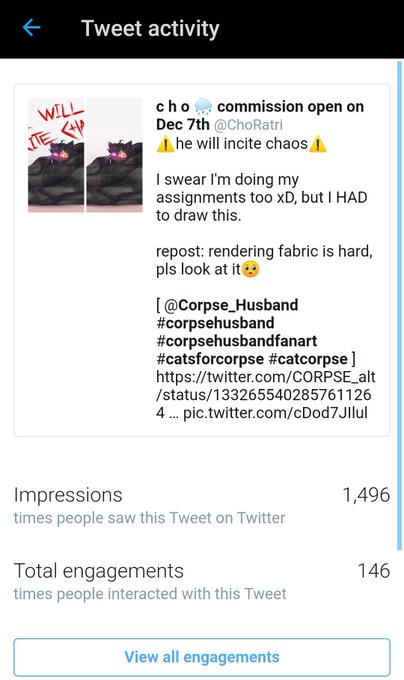Tap the right warning sign emoji

tap(318, 144)
